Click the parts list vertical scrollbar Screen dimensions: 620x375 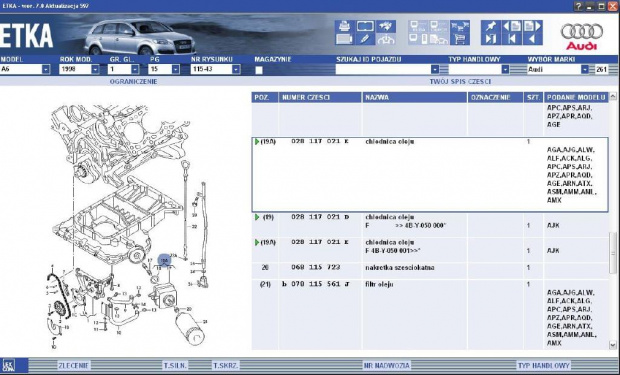click(613, 221)
